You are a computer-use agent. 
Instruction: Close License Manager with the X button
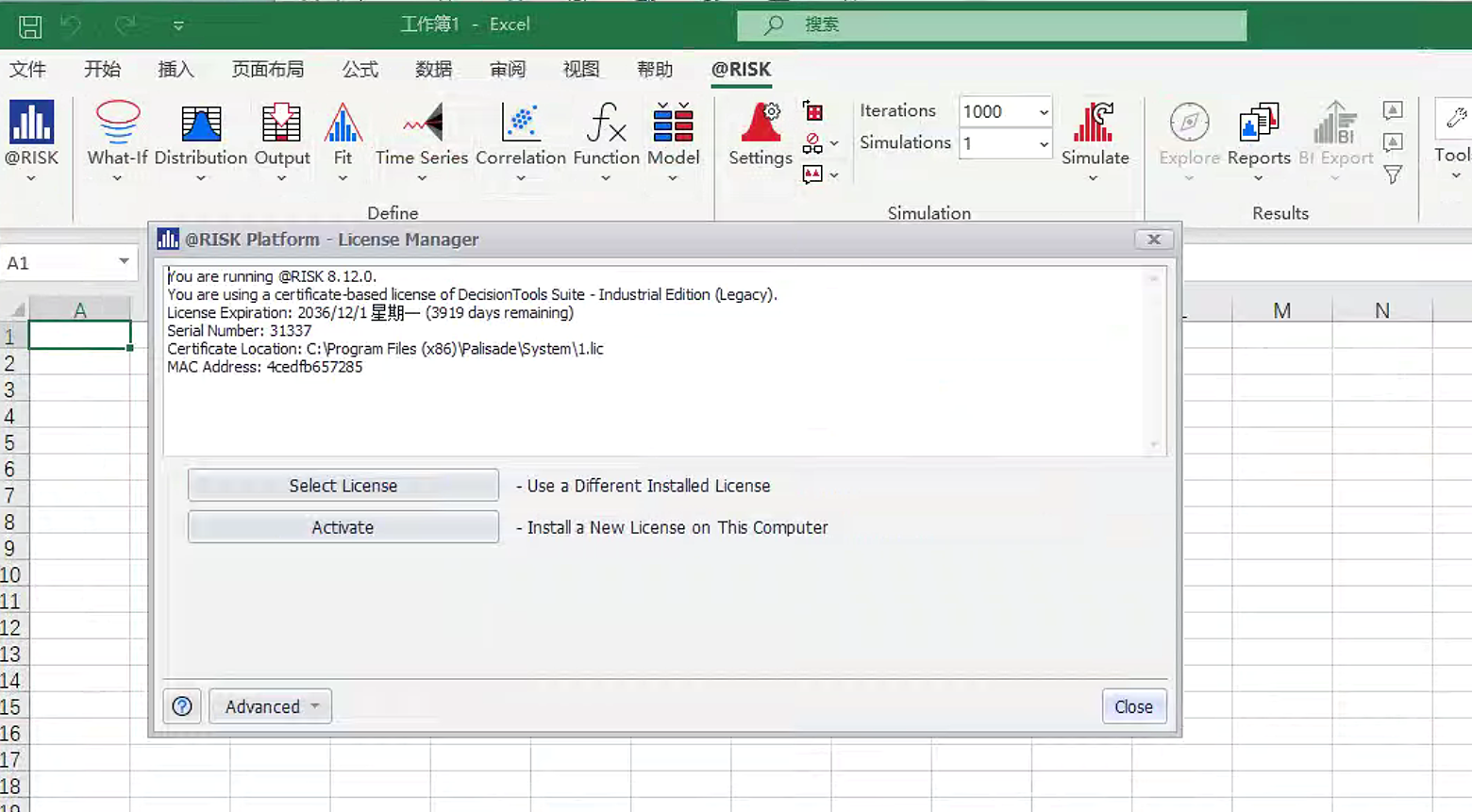tap(1154, 240)
